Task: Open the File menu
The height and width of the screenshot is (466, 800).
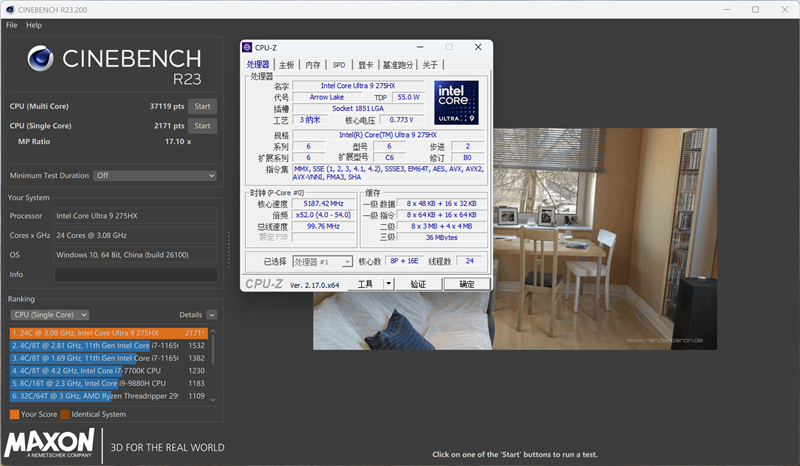Action: click(12, 25)
